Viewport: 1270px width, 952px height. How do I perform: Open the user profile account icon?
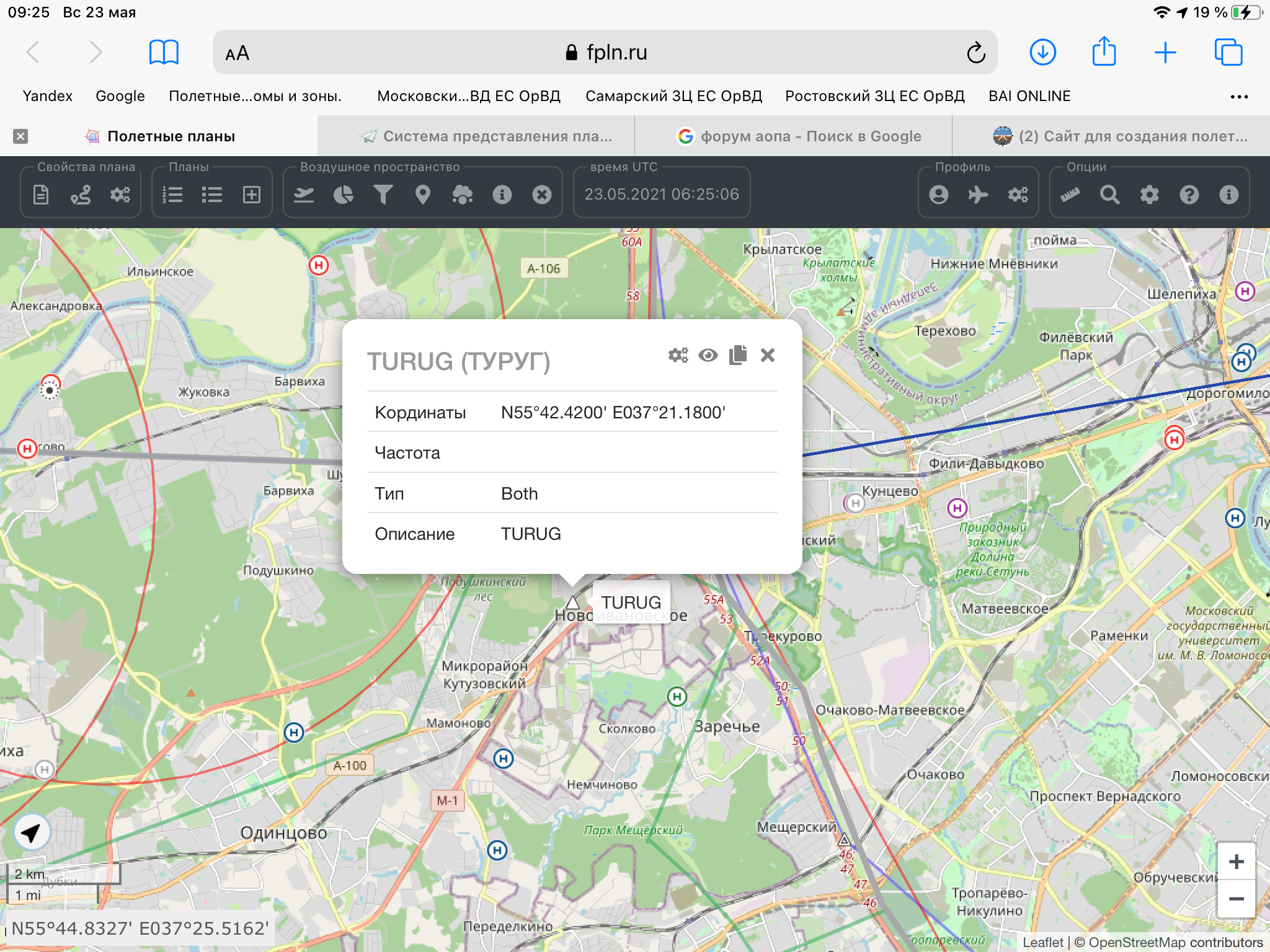coord(939,195)
